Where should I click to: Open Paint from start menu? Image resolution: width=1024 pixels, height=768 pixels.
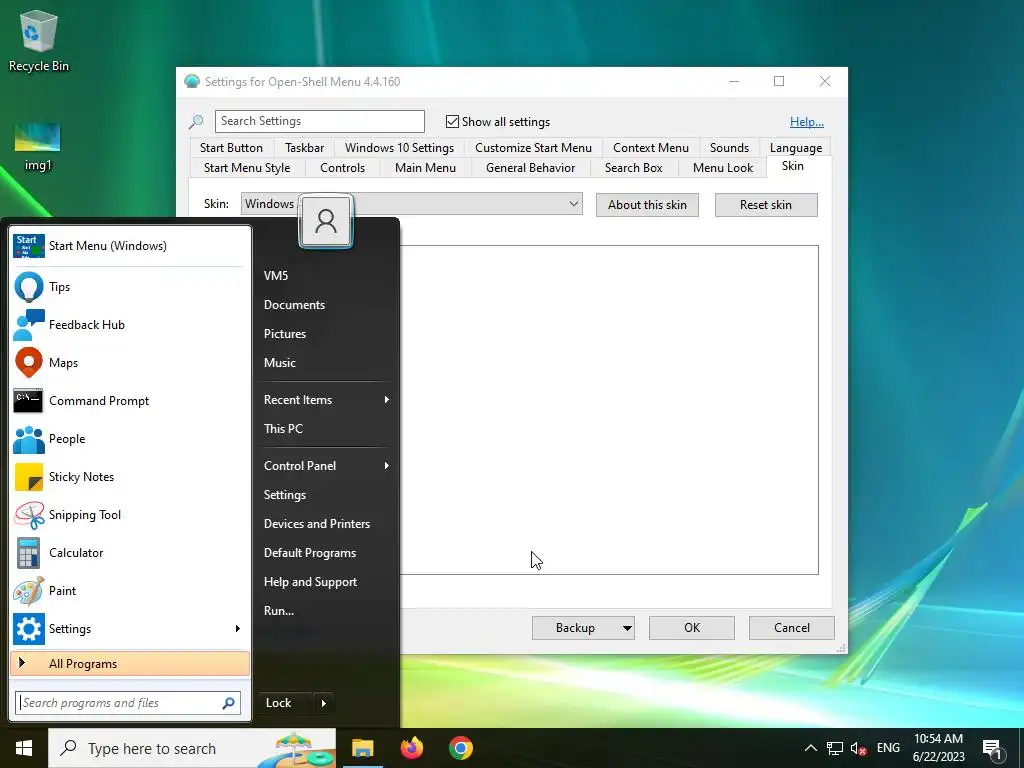coord(130,590)
